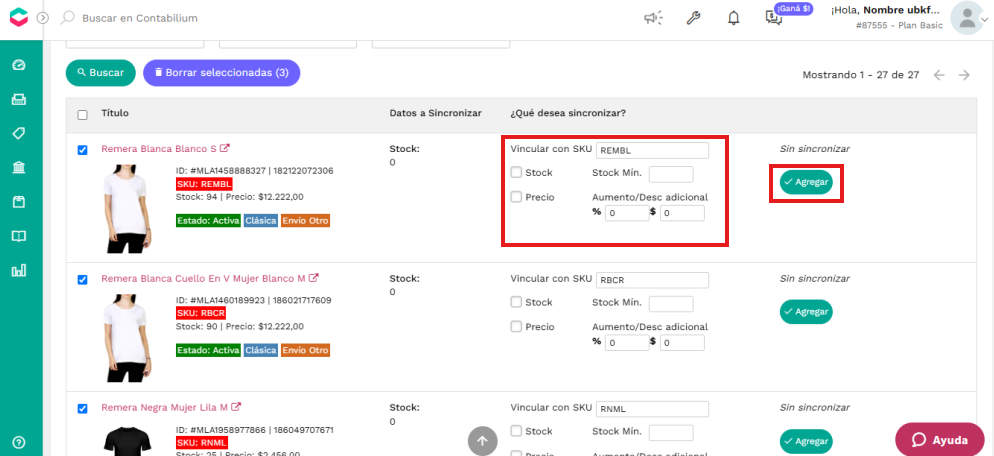Click Agregar for Remera Blanca Blanco S
Image resolution: width=994 pixels, height=456 pixels.
coord(806,183)
